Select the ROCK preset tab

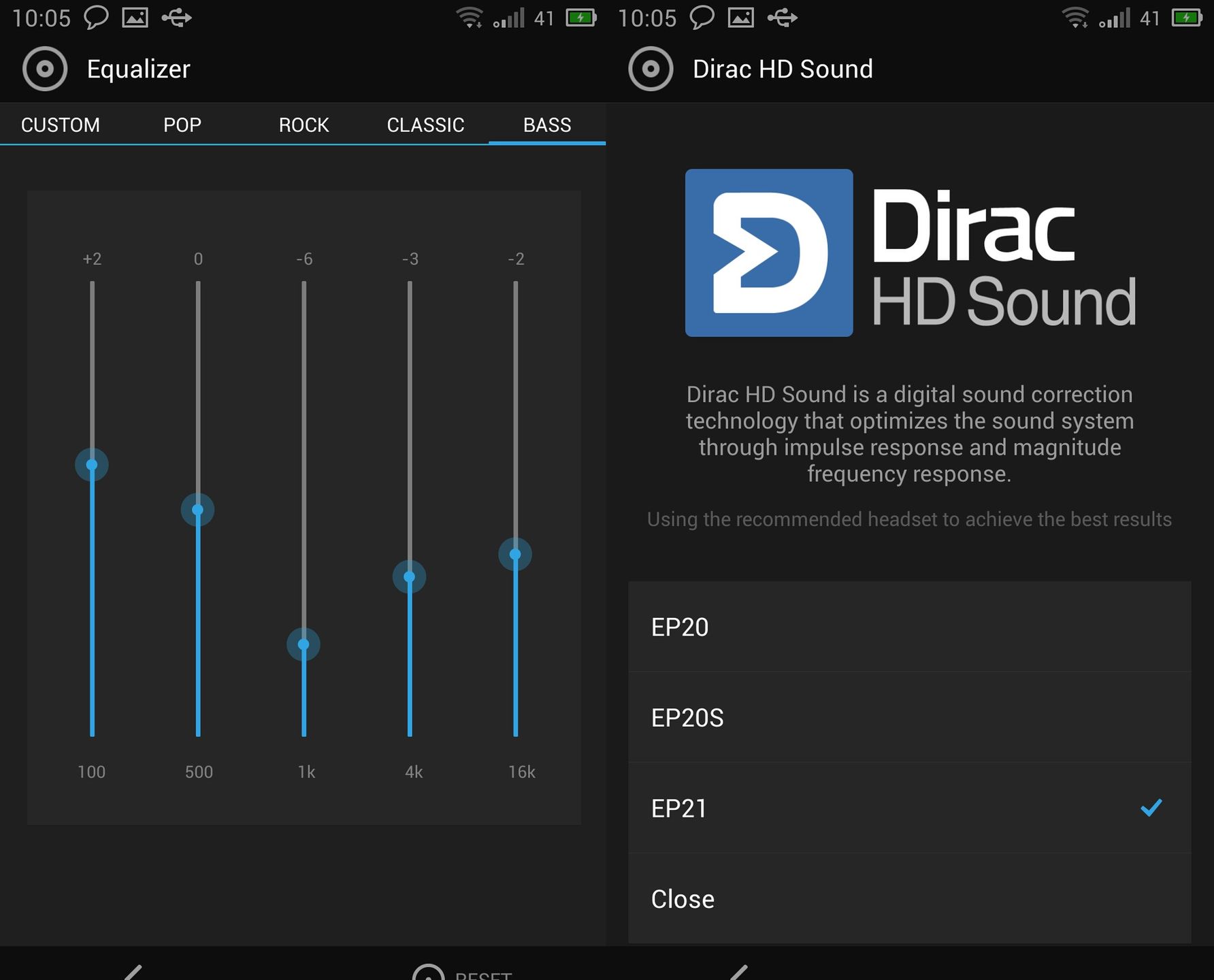pyautogui.click(x=304, y=125)
